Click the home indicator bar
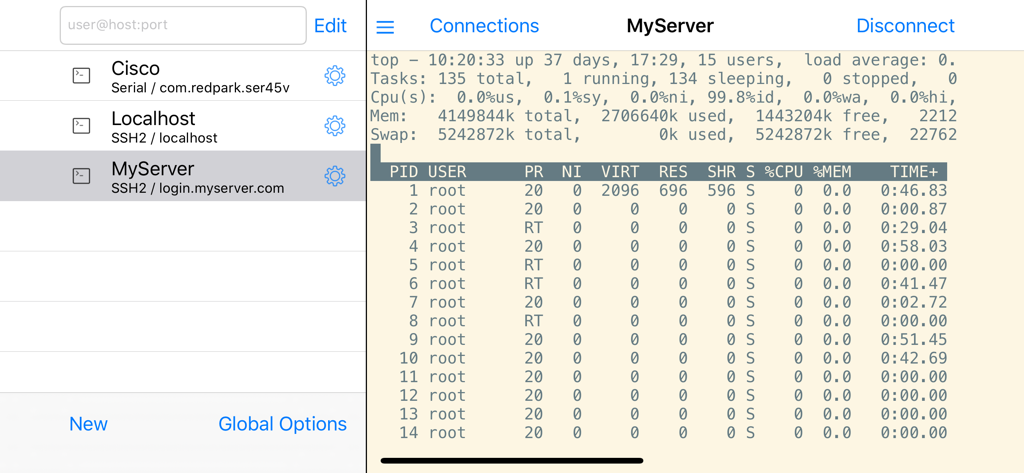Image resolution: width=1024 pixels, height=473 pixels. [x=511, y=461]
